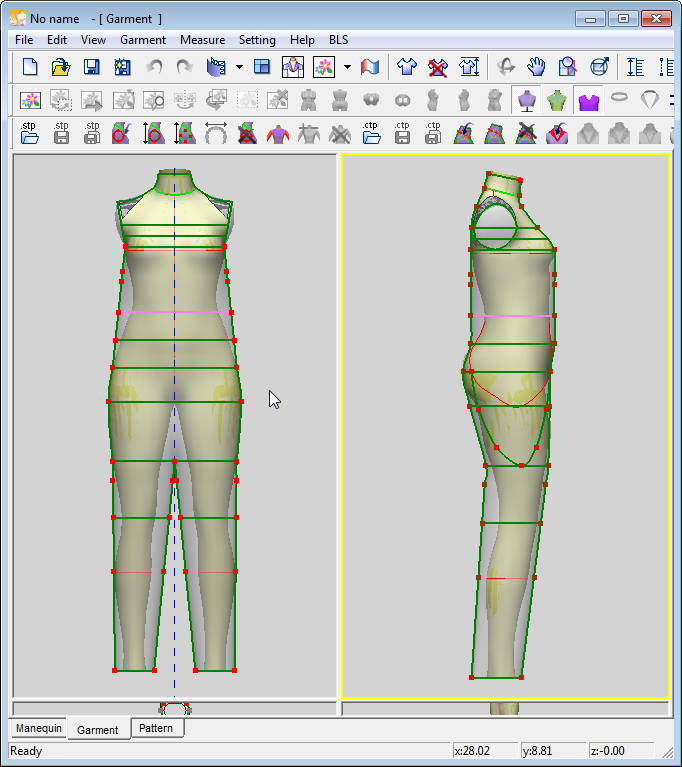Open a file using the yellow folder icon

pyautogui.click(x=61, y=67)
